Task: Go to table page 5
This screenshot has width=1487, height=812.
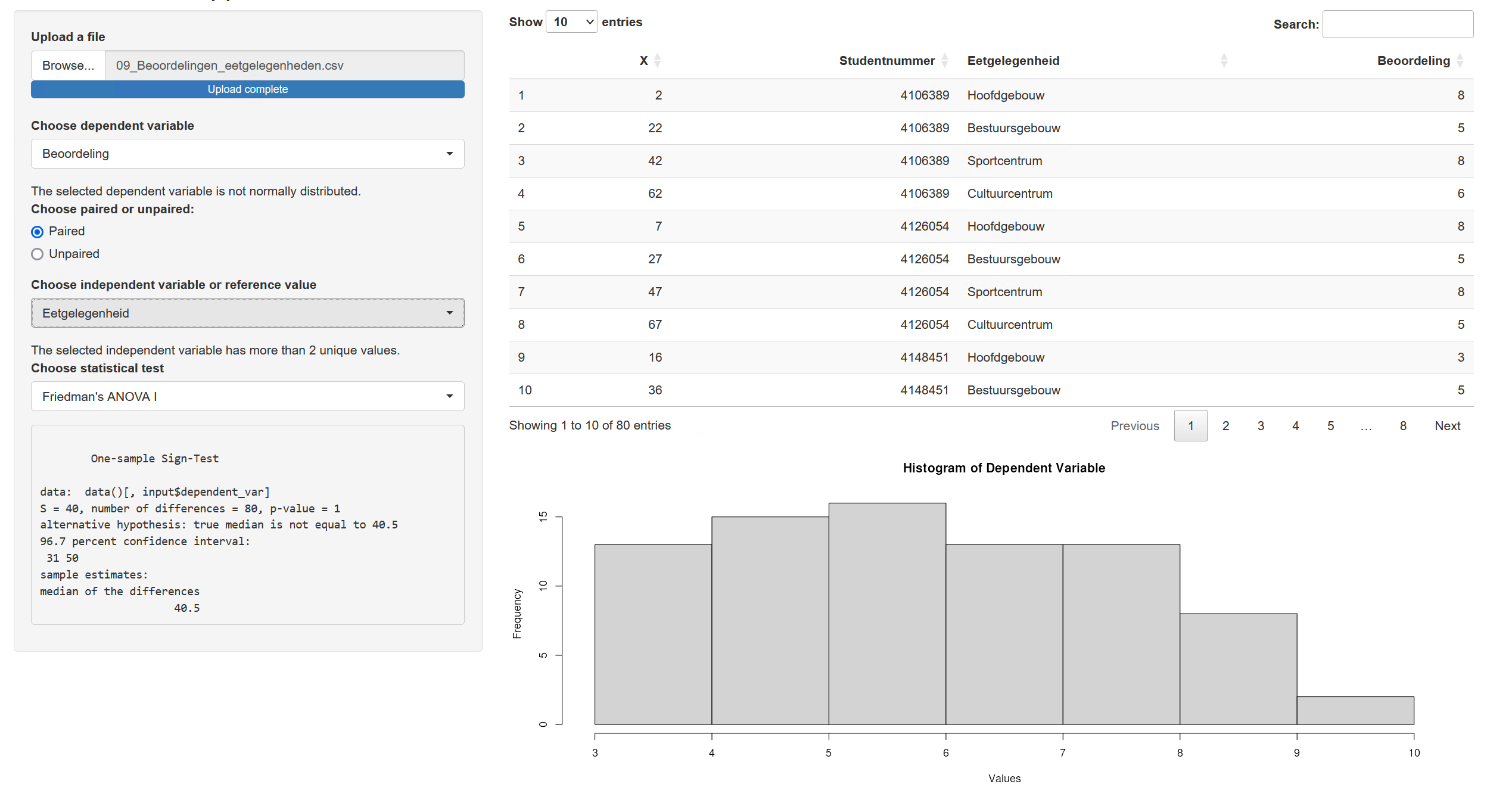Action: pyautogui.click(x=1330, y=426)
